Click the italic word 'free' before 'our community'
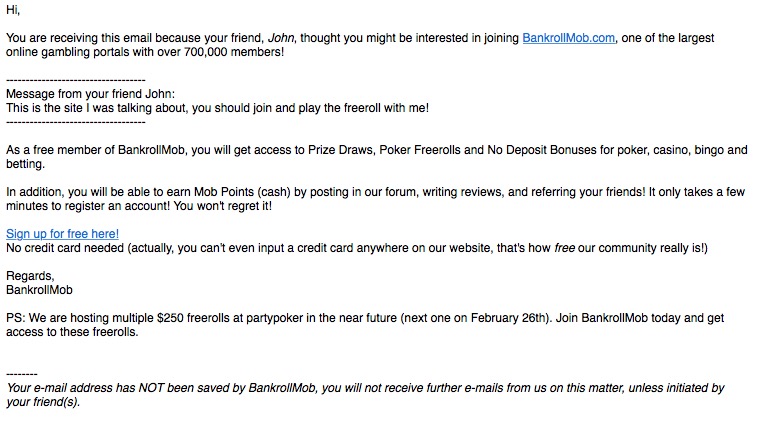 [x=565, y=248]
